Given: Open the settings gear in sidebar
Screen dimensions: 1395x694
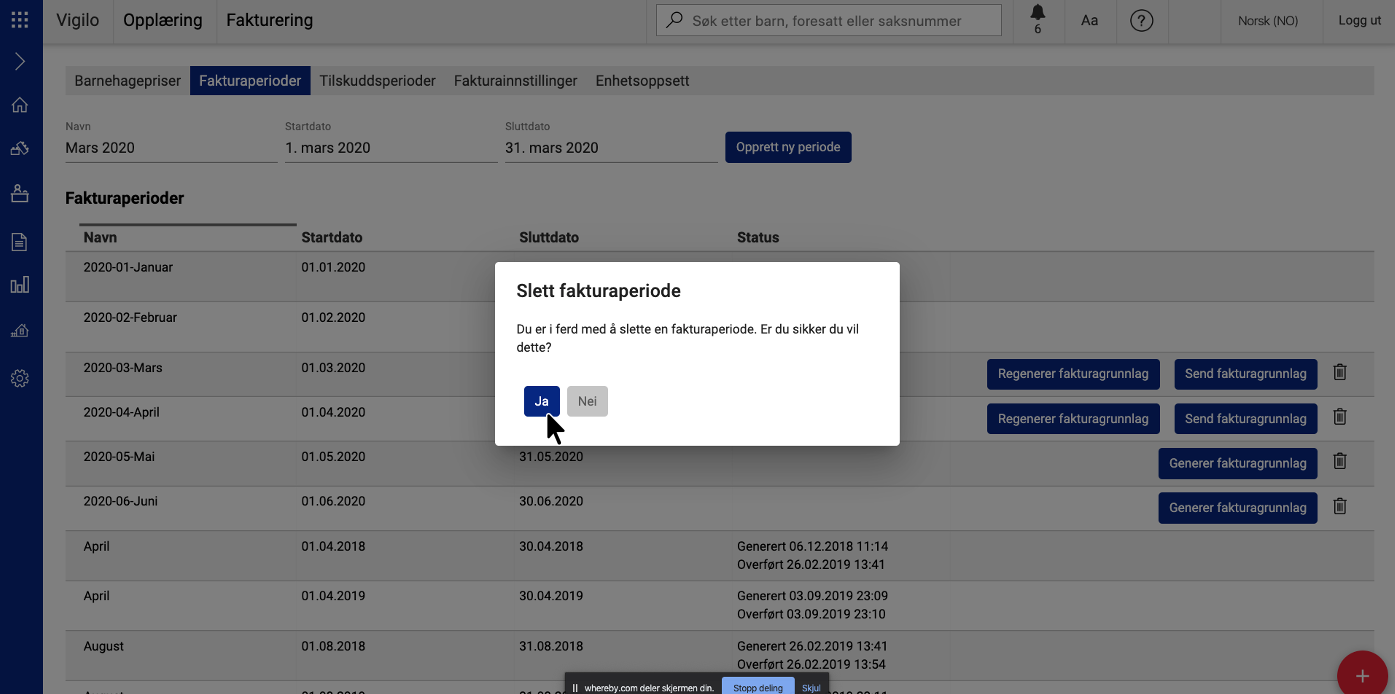Looking at the screenshot, I should tap(20, 379).
